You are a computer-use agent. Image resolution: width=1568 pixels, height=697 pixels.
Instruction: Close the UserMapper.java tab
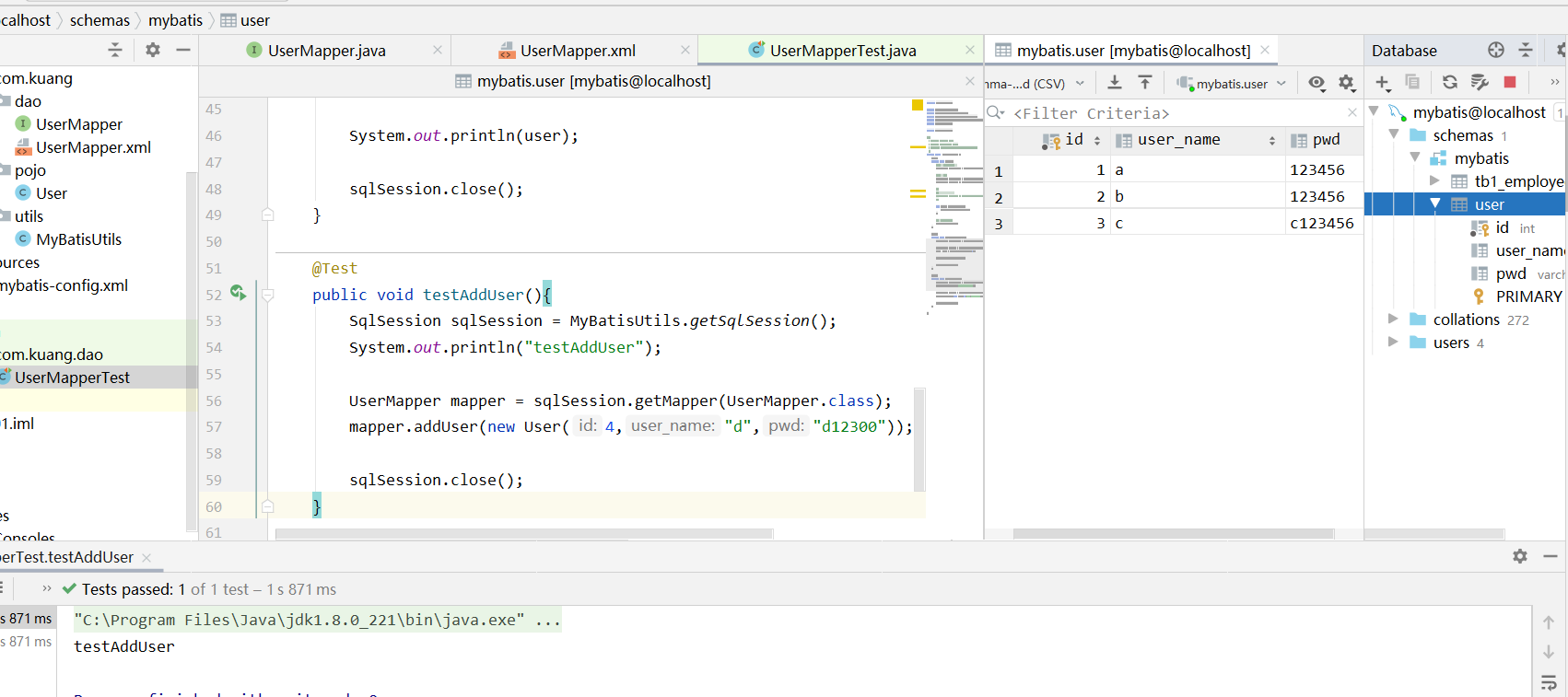pyautogui.click(x=438, y=50)
